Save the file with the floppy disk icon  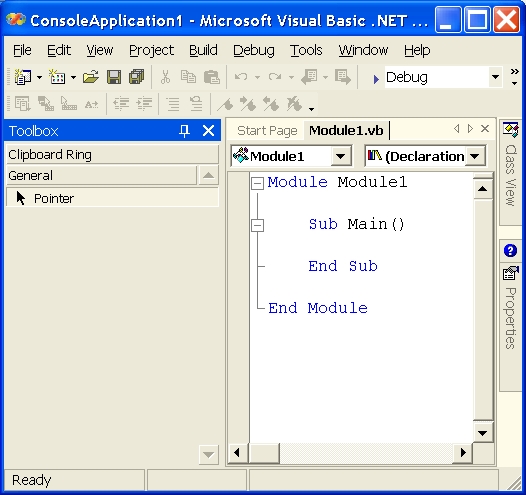coord(114,77)
